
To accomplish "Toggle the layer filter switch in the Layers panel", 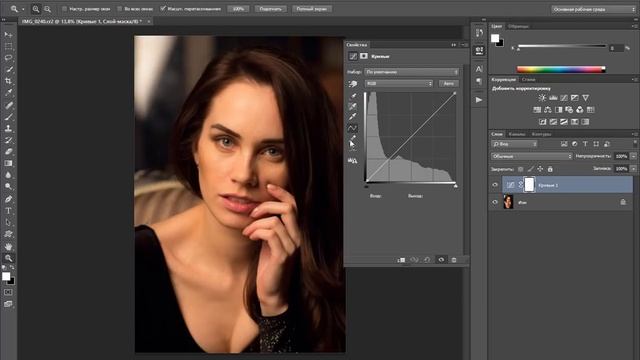I will (x=635, y=143).
